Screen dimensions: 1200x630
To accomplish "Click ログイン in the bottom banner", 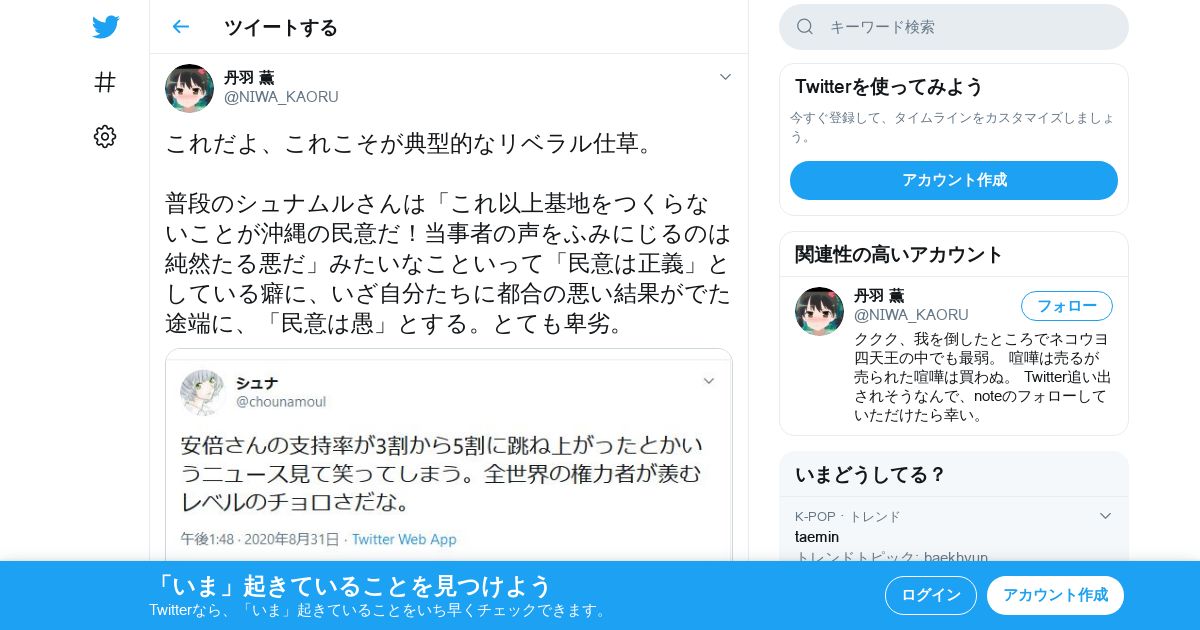I will pyautogui.click(x=931, y=595).
